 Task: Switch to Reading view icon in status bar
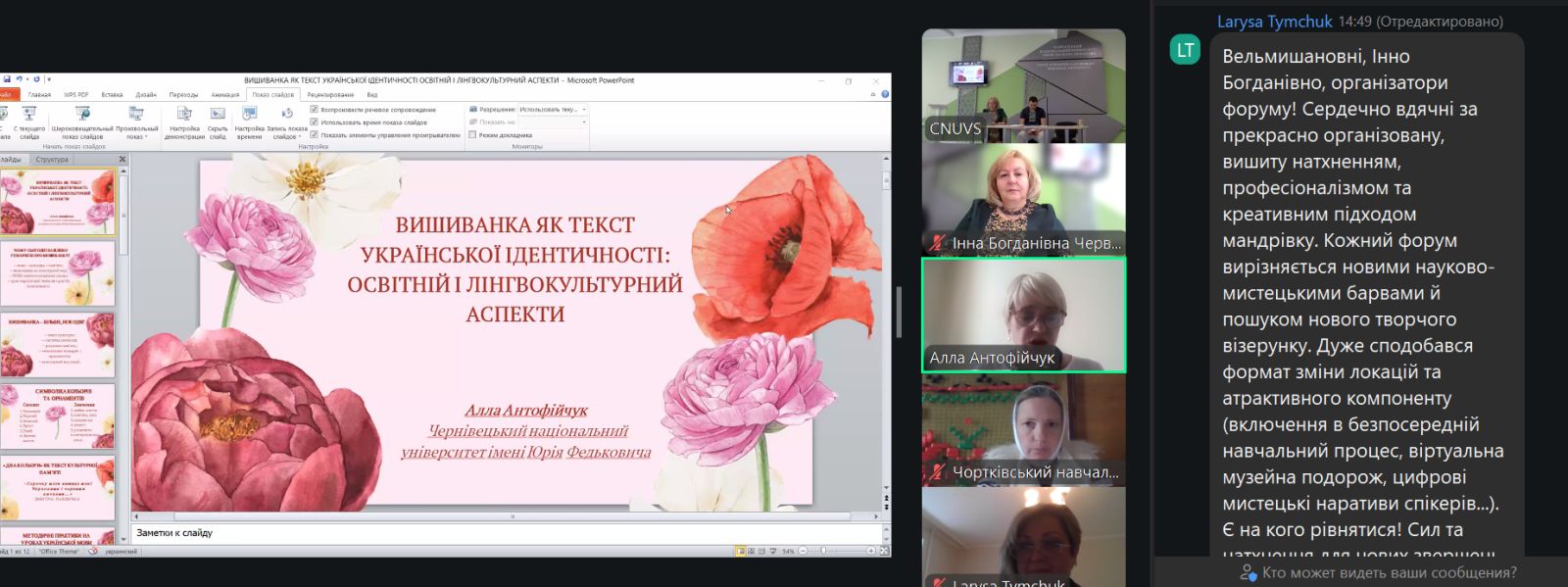761,551
